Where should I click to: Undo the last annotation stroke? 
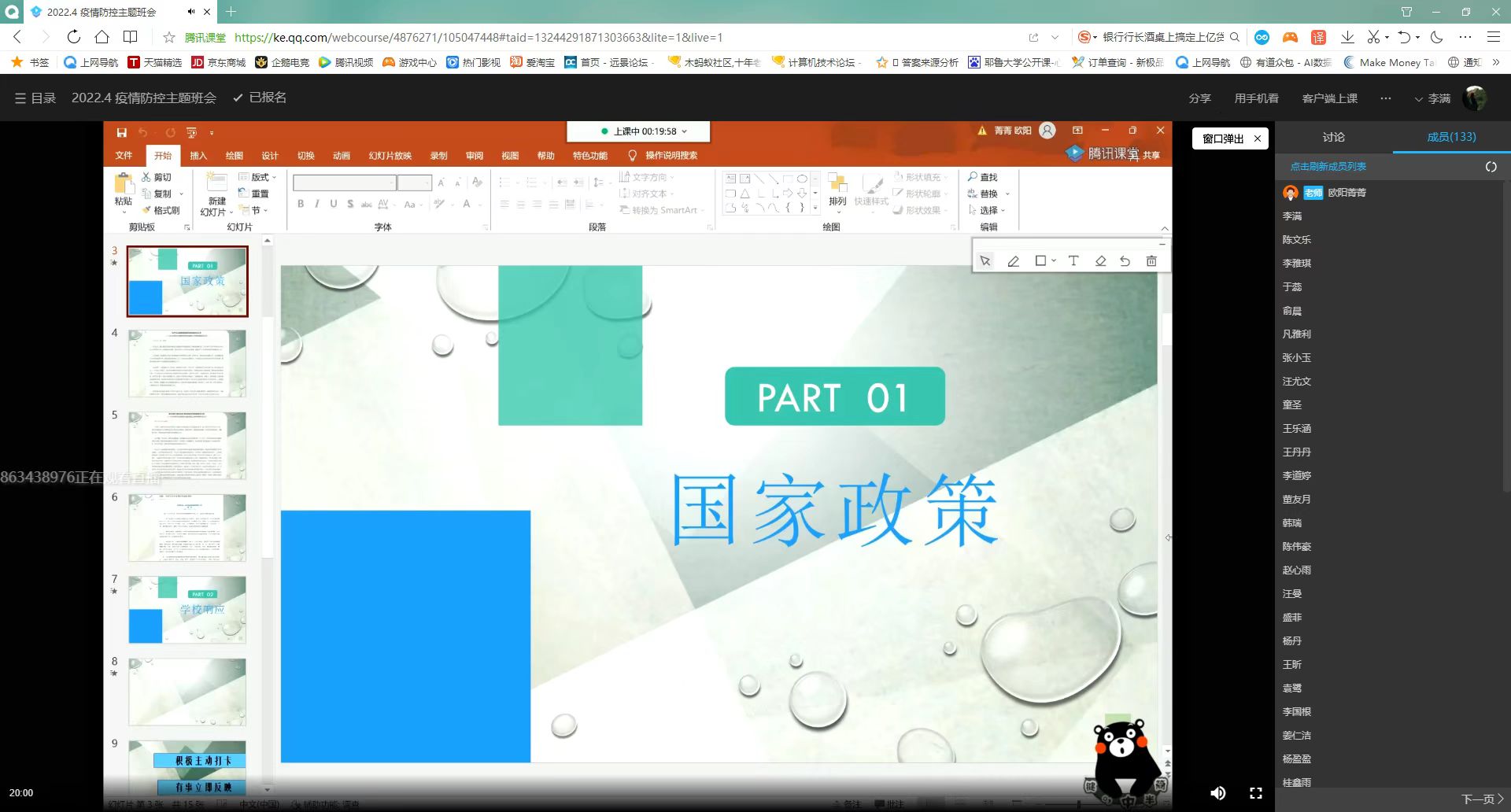pos(1125,261)
